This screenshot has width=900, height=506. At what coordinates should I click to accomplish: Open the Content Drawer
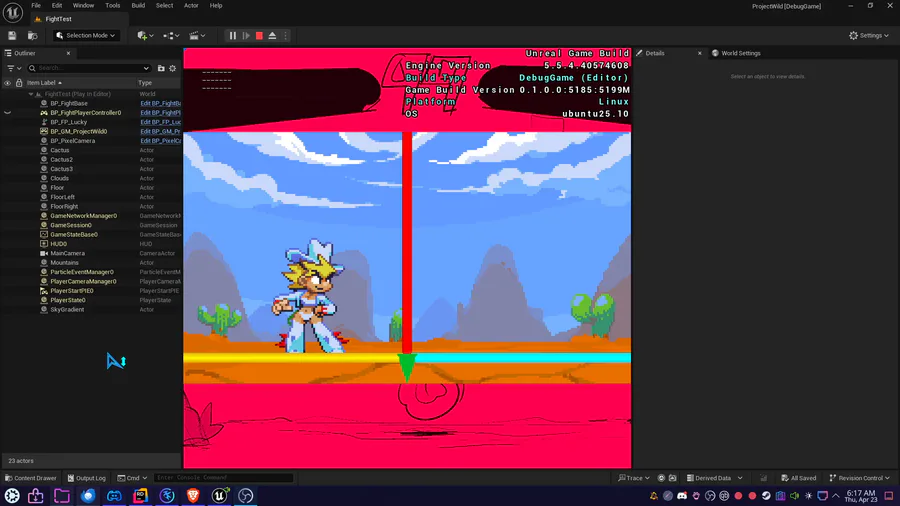(x=31, y=478)
